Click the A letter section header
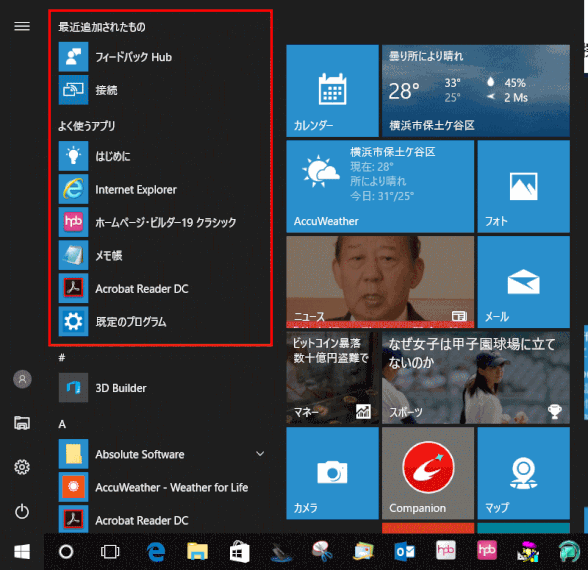This screenshot has width=588, height=570. click(x=62, y=424)
